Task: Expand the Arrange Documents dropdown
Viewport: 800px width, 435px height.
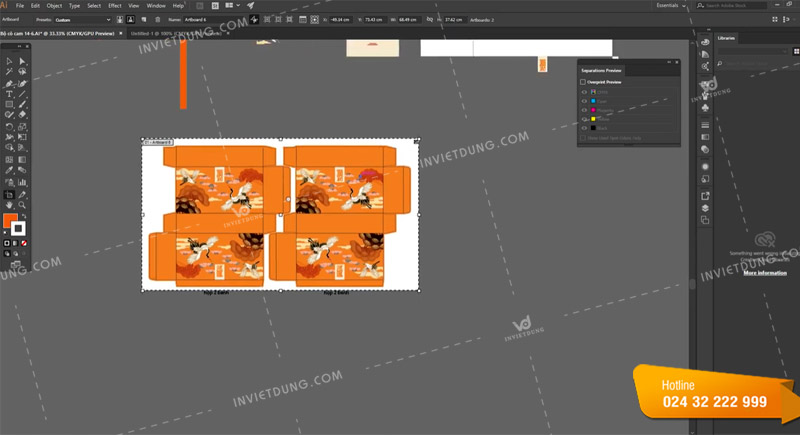Action: (x=232, y=6)
